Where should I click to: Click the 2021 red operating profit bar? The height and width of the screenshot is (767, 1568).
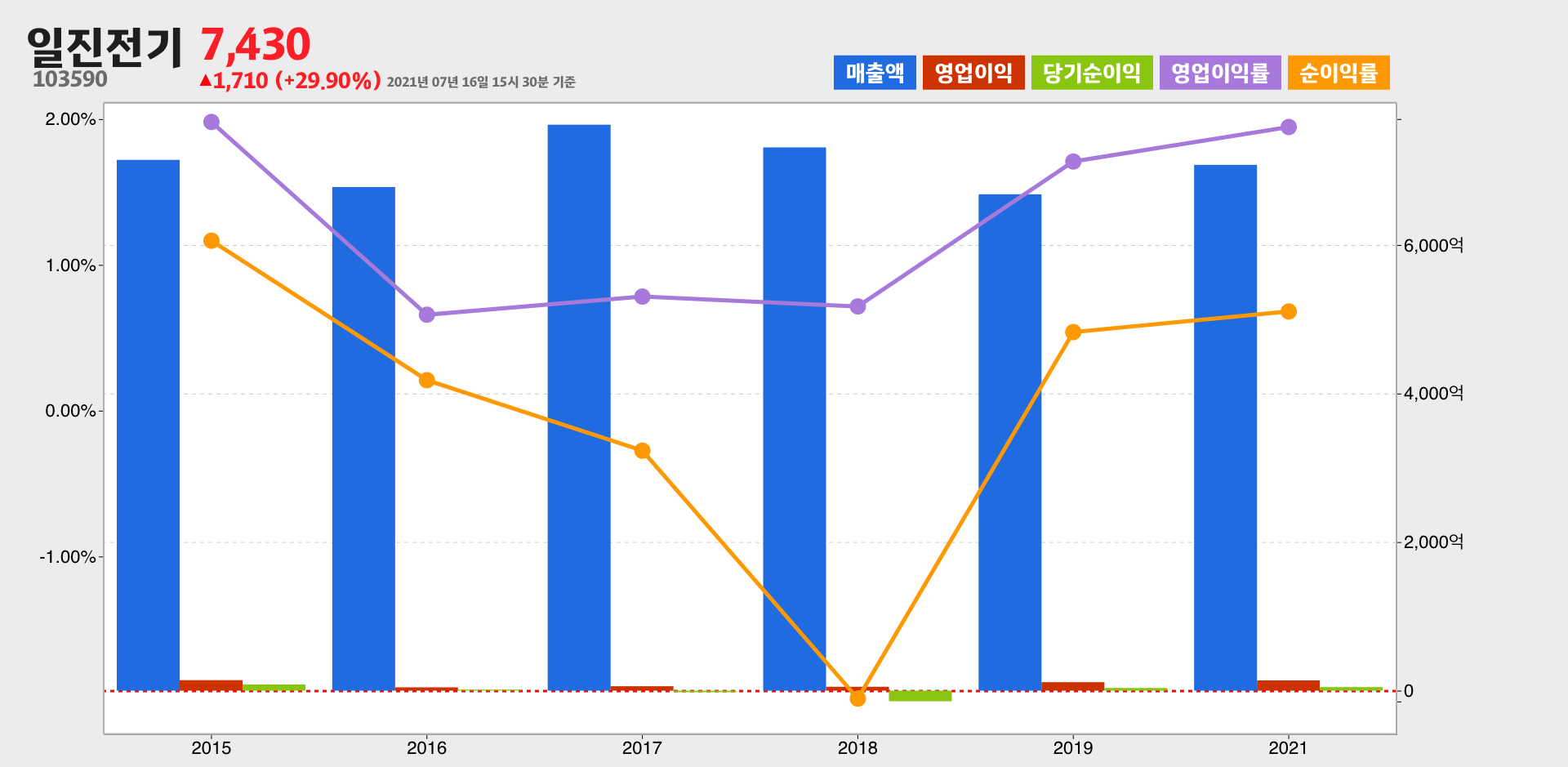point(1289,685)
